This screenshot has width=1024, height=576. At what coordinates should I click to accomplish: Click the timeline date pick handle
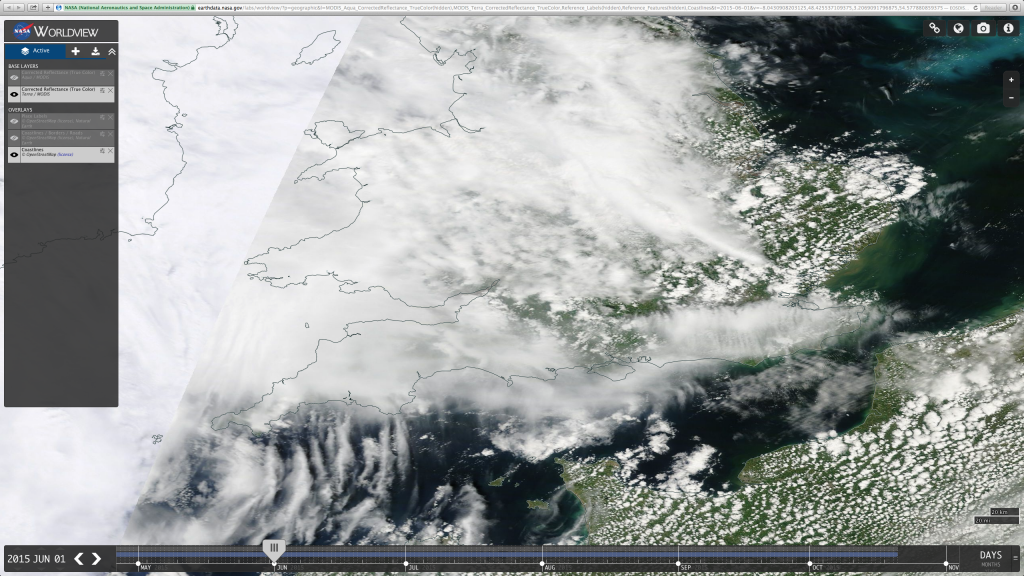point(274,549)
